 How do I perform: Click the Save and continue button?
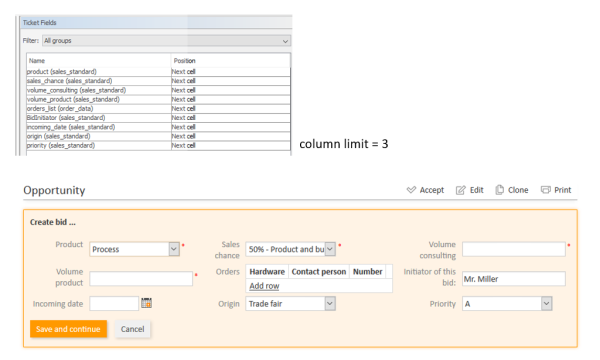coord(68,329)
